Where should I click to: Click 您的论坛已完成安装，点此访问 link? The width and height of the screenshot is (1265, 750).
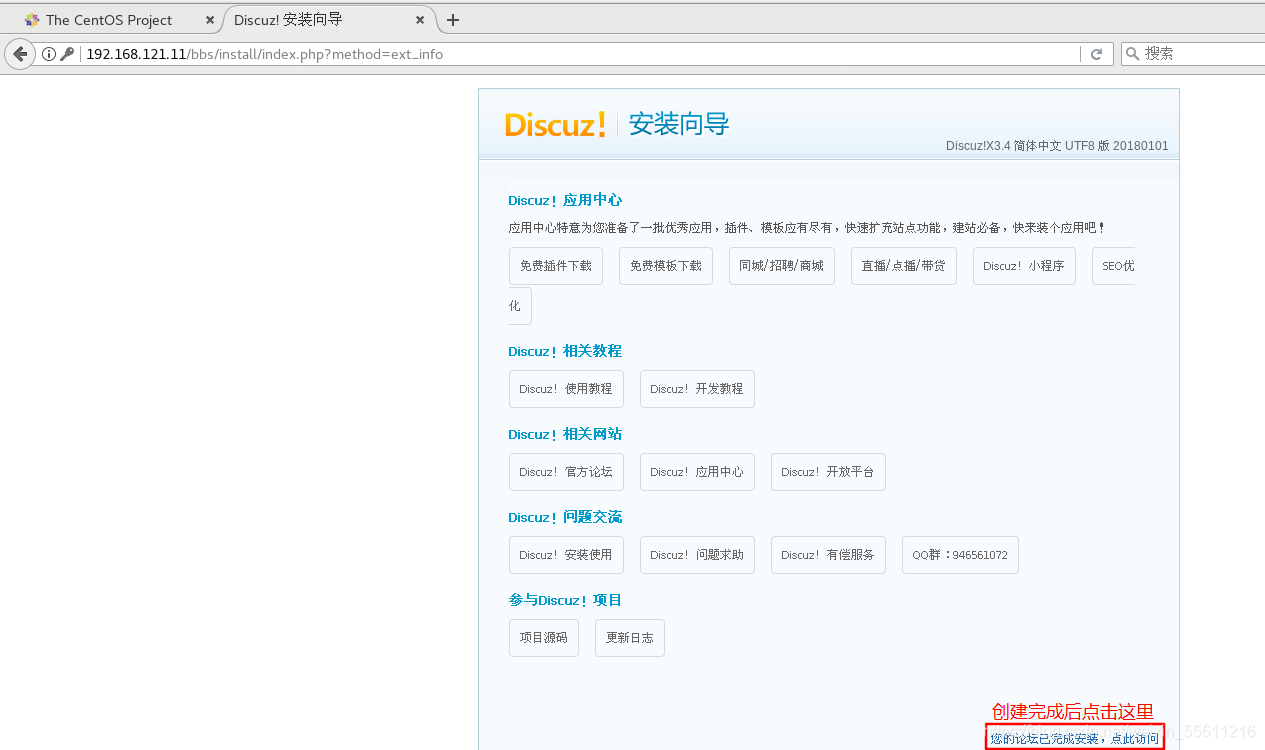click(1075, 738)
